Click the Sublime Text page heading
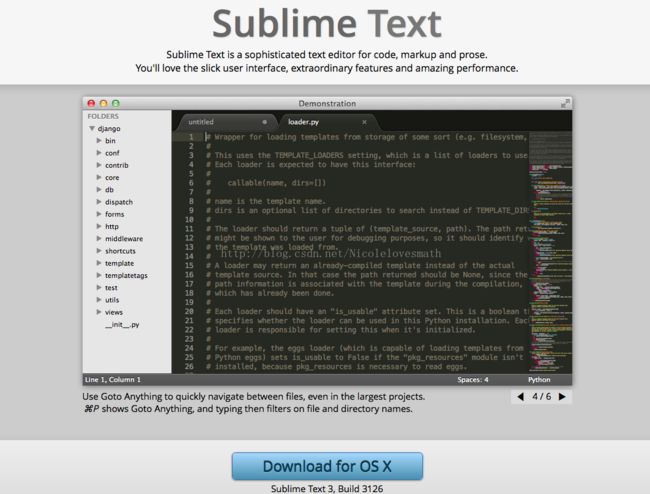 point(327,24)
